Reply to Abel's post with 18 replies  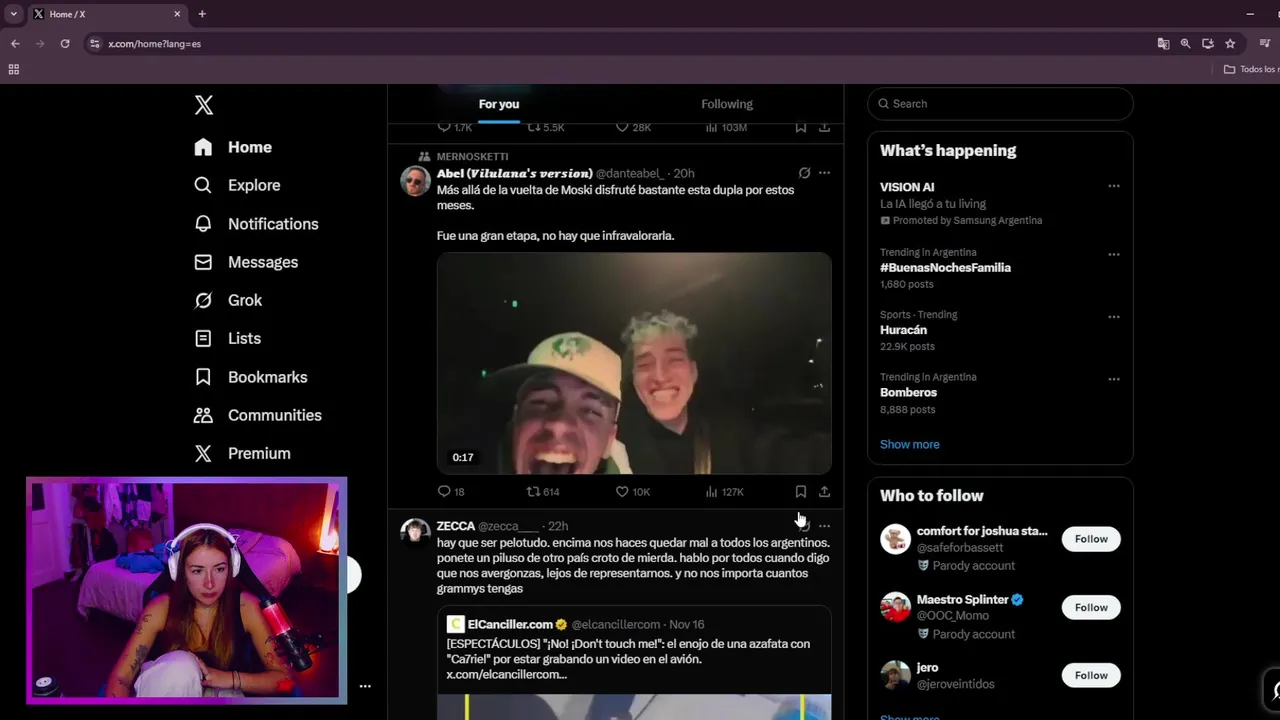pyautogui.click(x=451, y=492)
